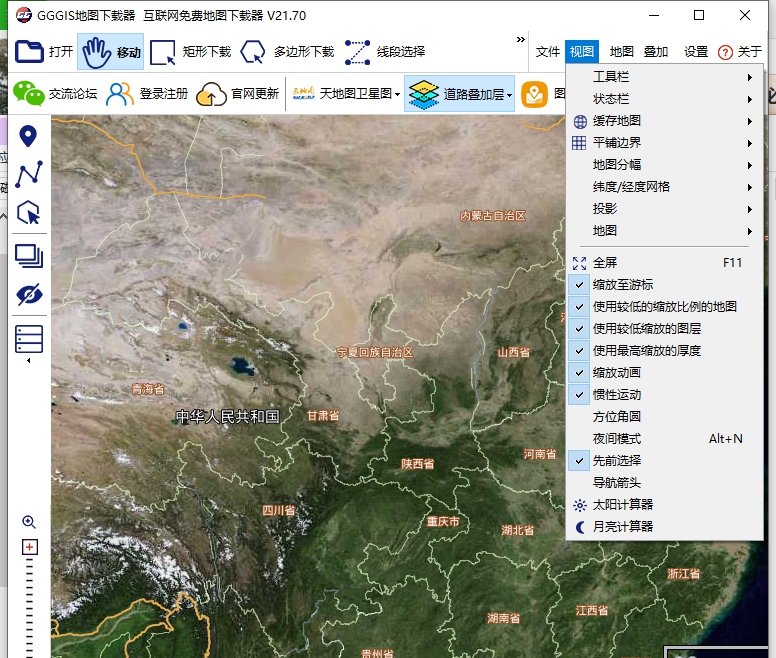Click the cloud update icon
This screenshot has width=776, height=658.
(211, 94)
